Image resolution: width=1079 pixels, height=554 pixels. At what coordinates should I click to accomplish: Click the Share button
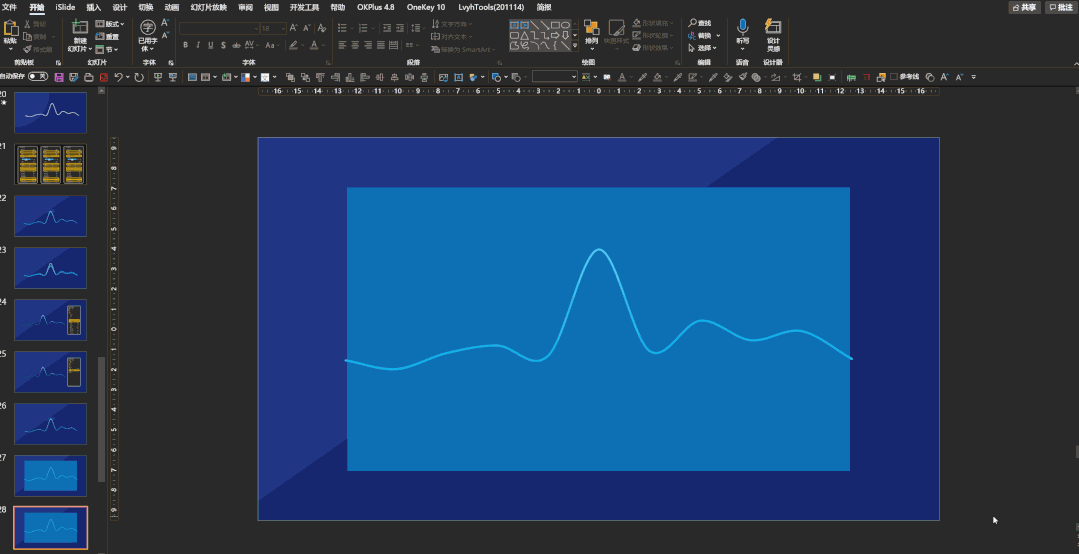[1024, 7]
